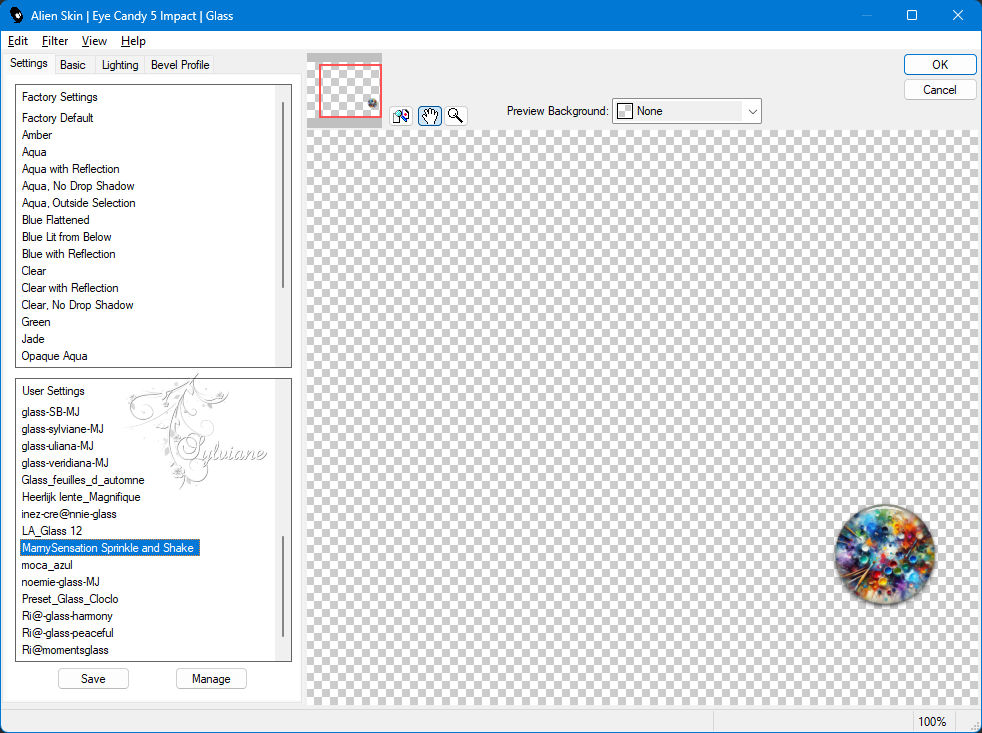
Task: Select the Green preset
Action: (x=36, y=321)
